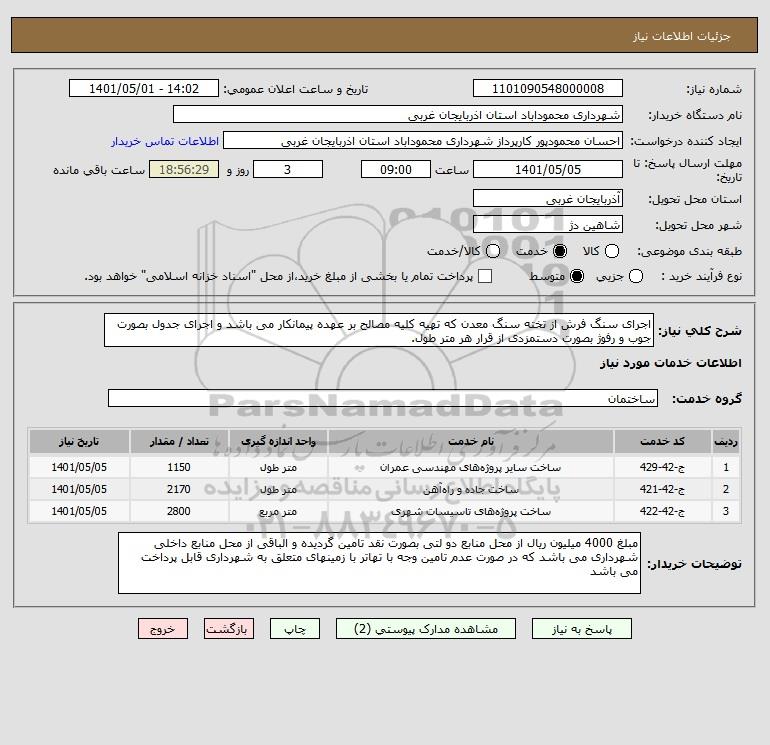Screen dimensions: 770x745
Task: Click the delivery city field شاهین دژ
Action: (548, 225)
